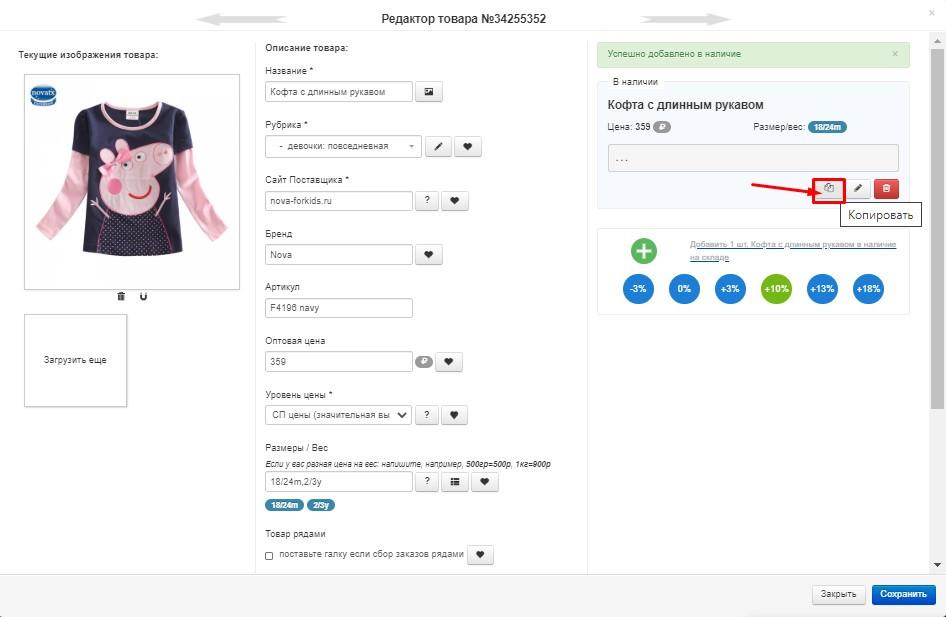Click list icon beside sizes field

coord(455,482)
